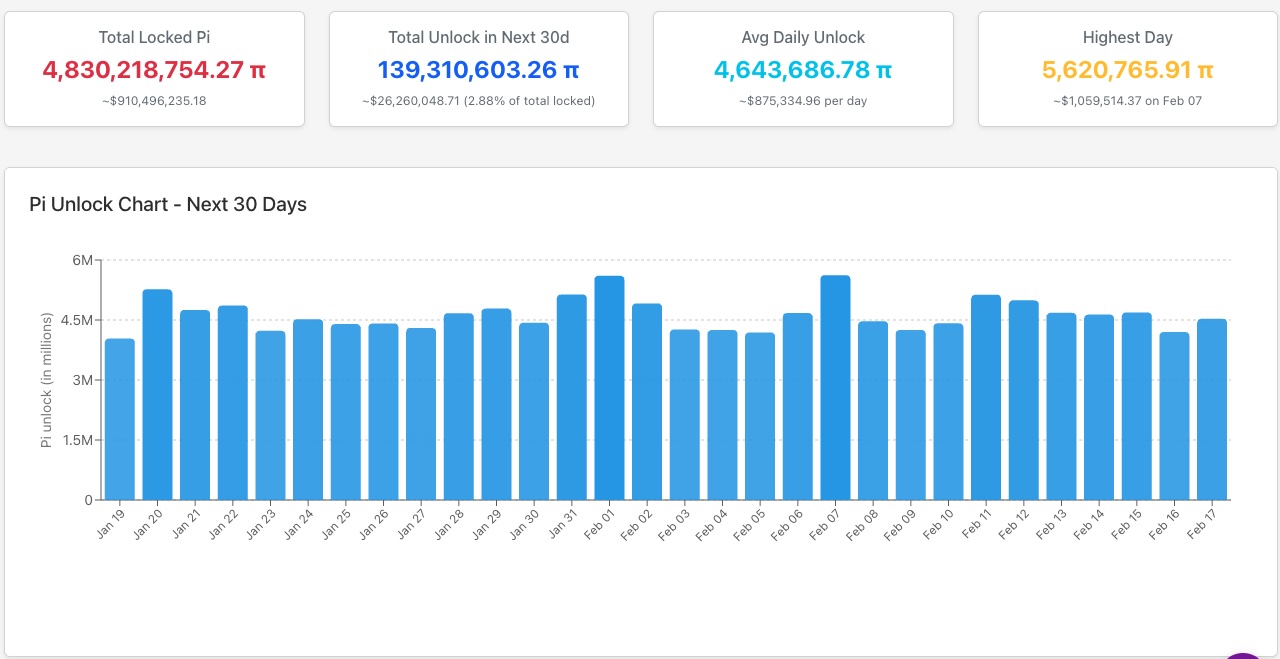Click the "Pi Unlock Chart - Next 30 Days" title
The width and height of the screenshot is (1280, 659).
(168, 204)
